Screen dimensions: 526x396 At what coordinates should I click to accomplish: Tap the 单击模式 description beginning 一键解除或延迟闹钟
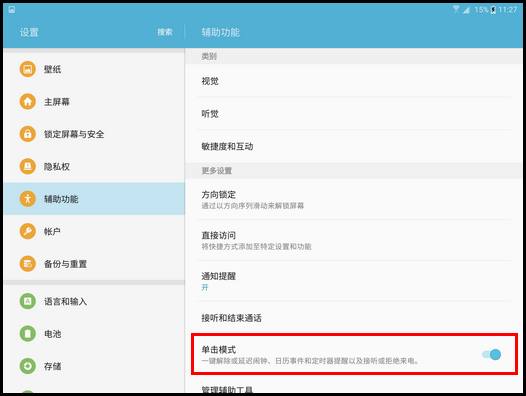point(310,361)
